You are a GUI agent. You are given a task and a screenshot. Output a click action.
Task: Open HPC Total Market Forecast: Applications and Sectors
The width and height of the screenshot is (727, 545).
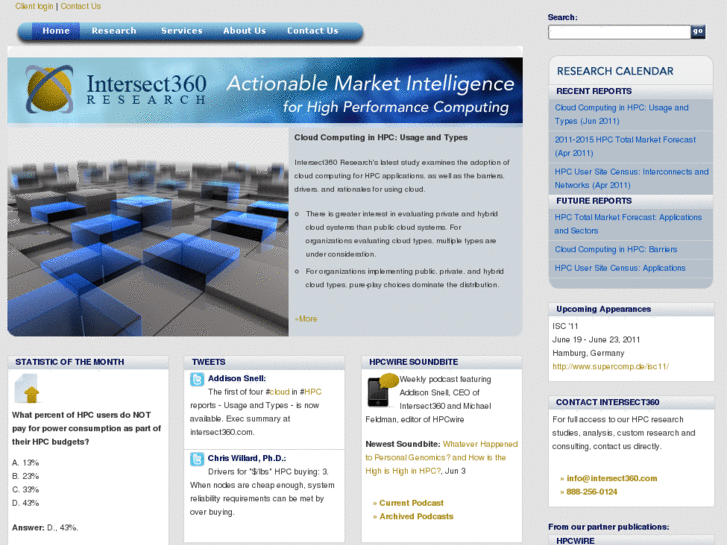click(x=628, y=224)
